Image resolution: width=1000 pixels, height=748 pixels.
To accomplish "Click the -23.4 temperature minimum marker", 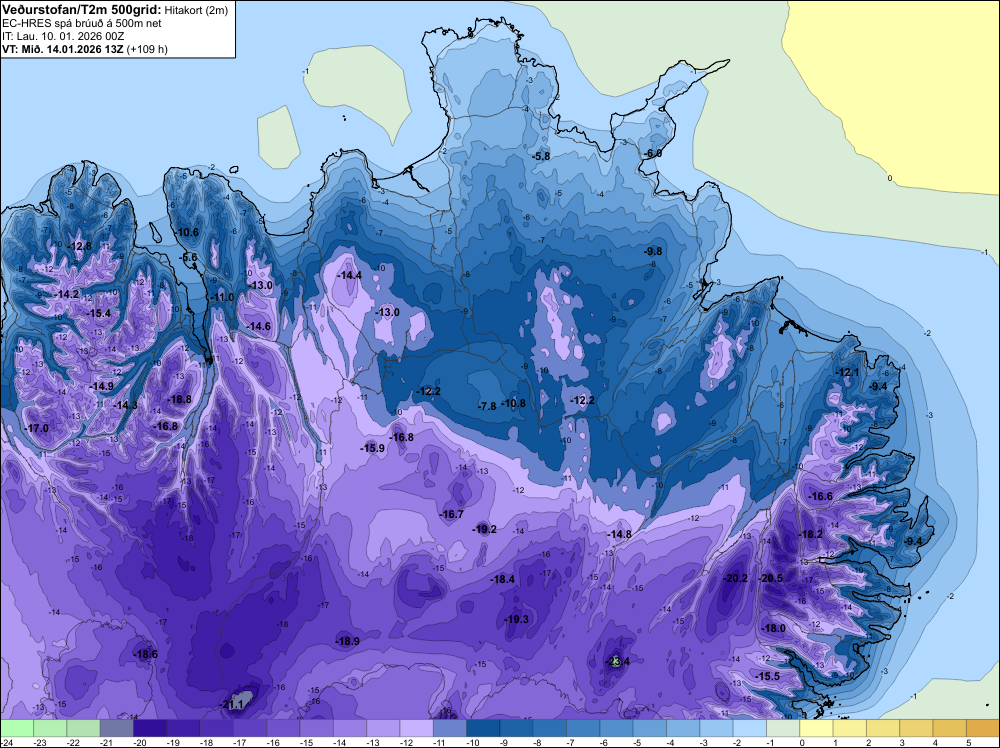I will coord(617,661).
